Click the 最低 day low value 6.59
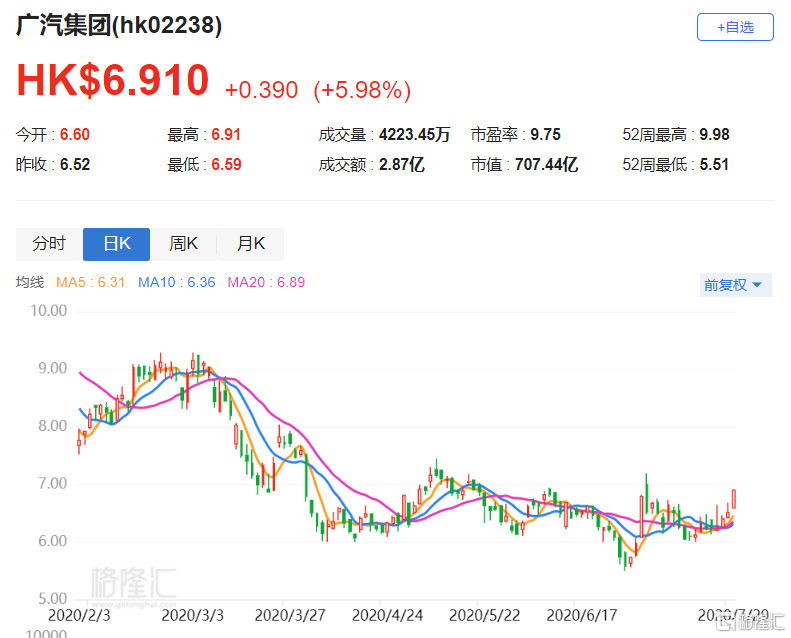 (x=226, y=164)
